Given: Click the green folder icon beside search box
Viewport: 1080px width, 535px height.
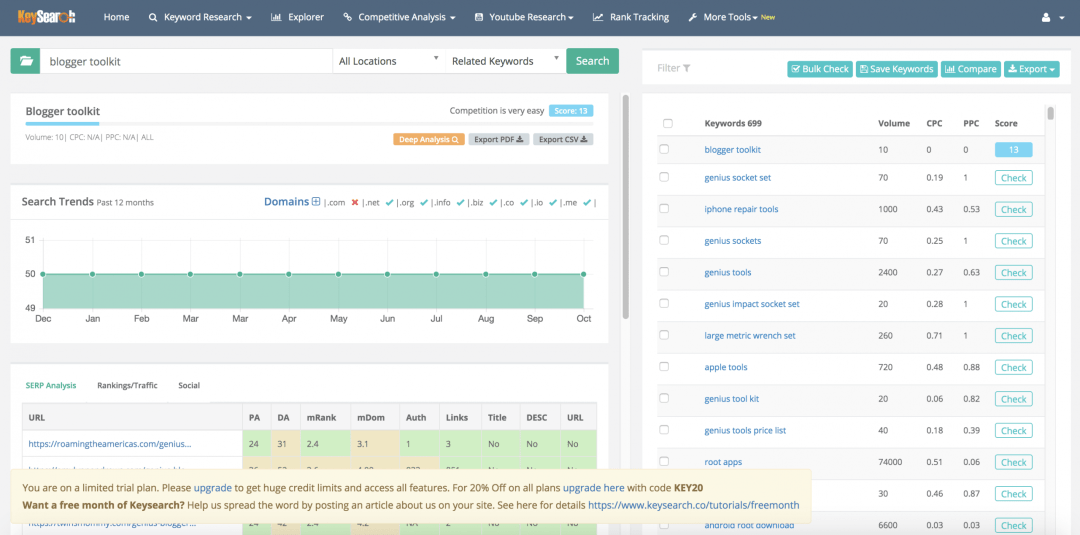Looking at the screenshot, I should click(x=25, y=61).
